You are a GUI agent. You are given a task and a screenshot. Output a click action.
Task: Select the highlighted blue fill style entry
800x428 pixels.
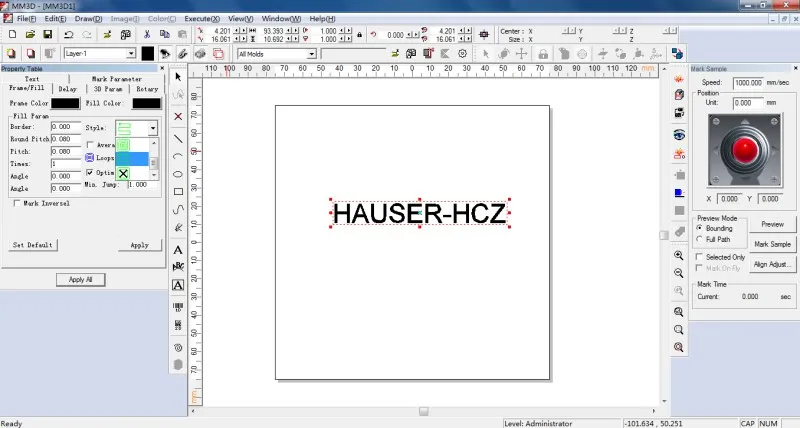(132, 159)
